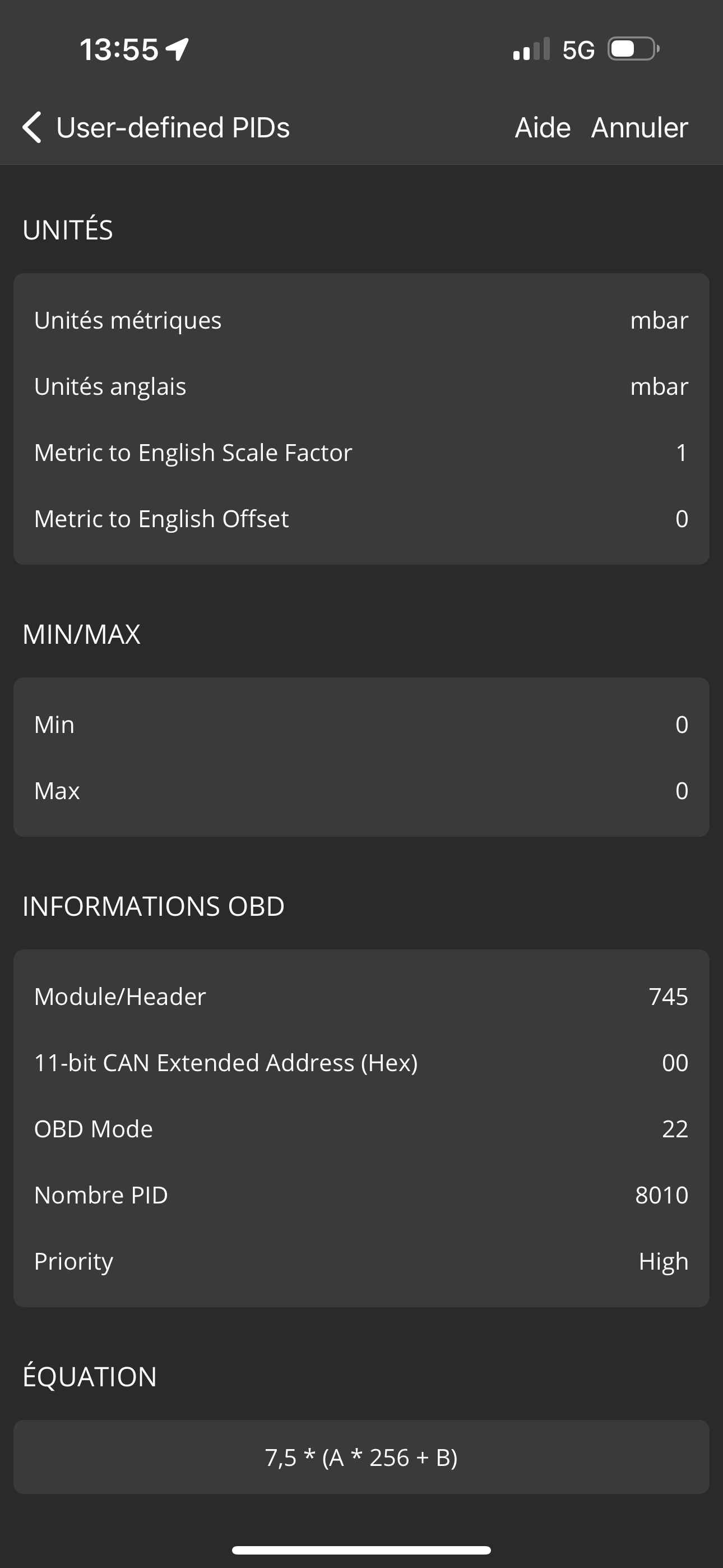Screen dimensions: 723x1568
Task: Open the Priority High selector
Action: 361,1261
